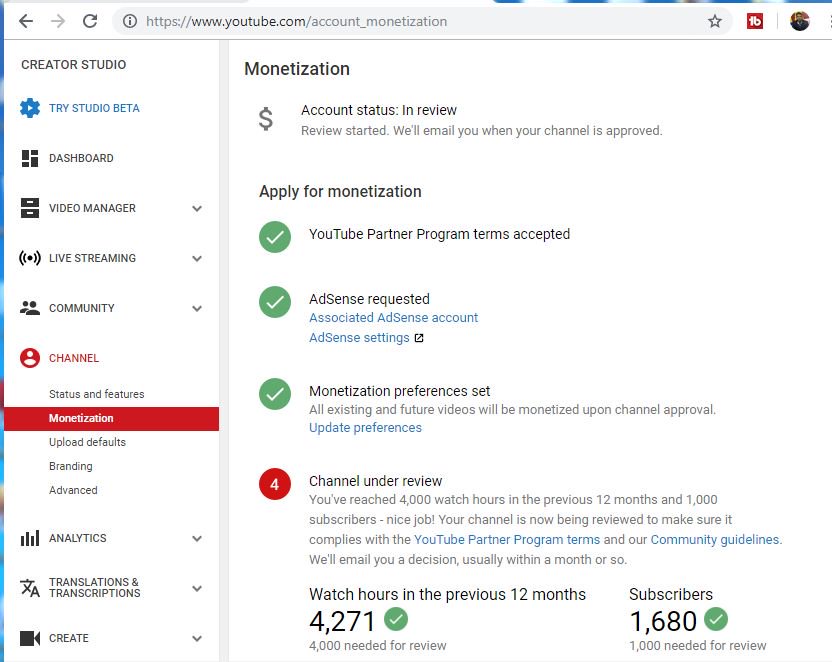Click the Dashboard grid icon
Image resolution: width=832 pixels, height=662 pixels.
pos(30,158)
